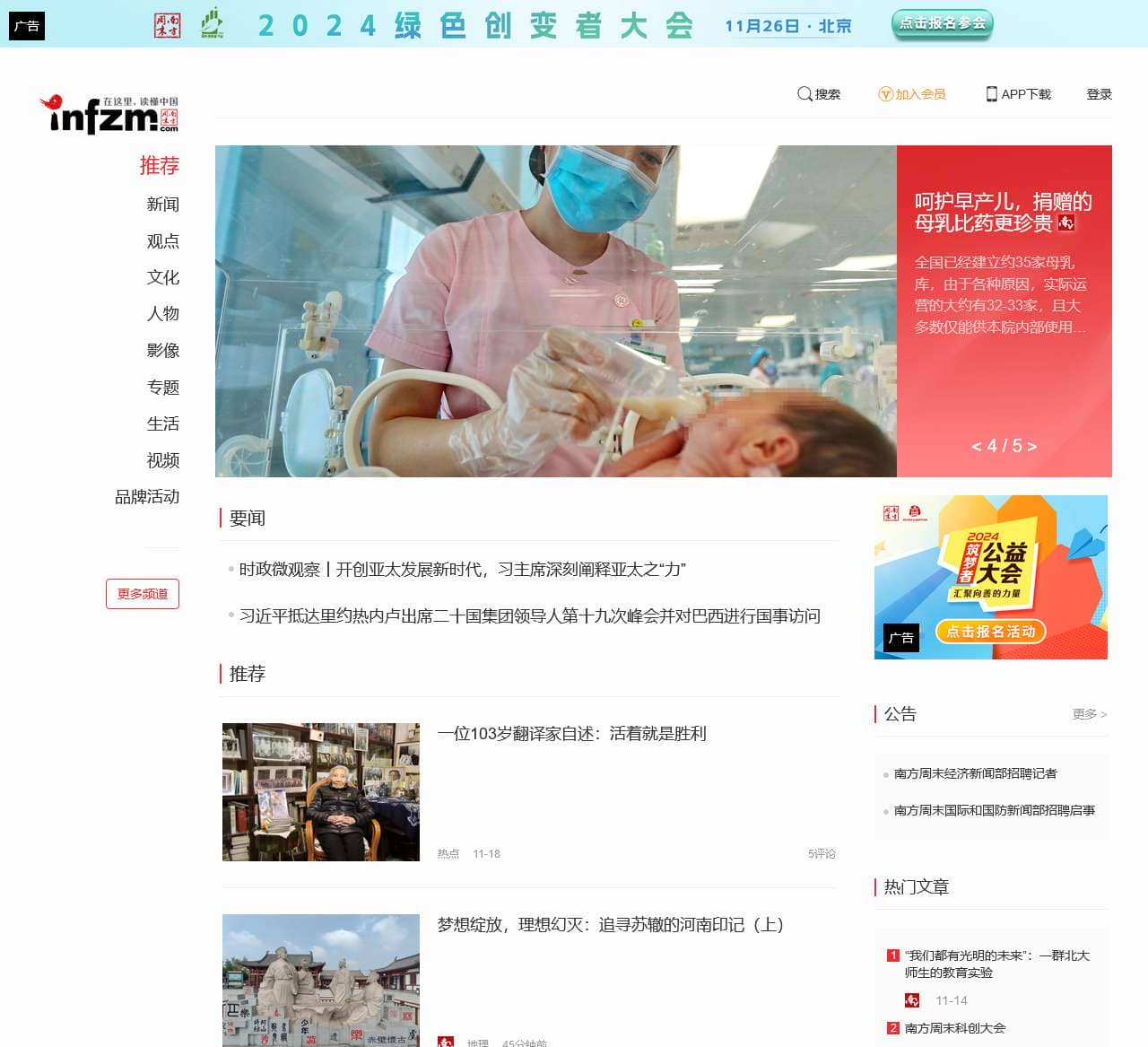Go to the 文化 section

(163, 277)
